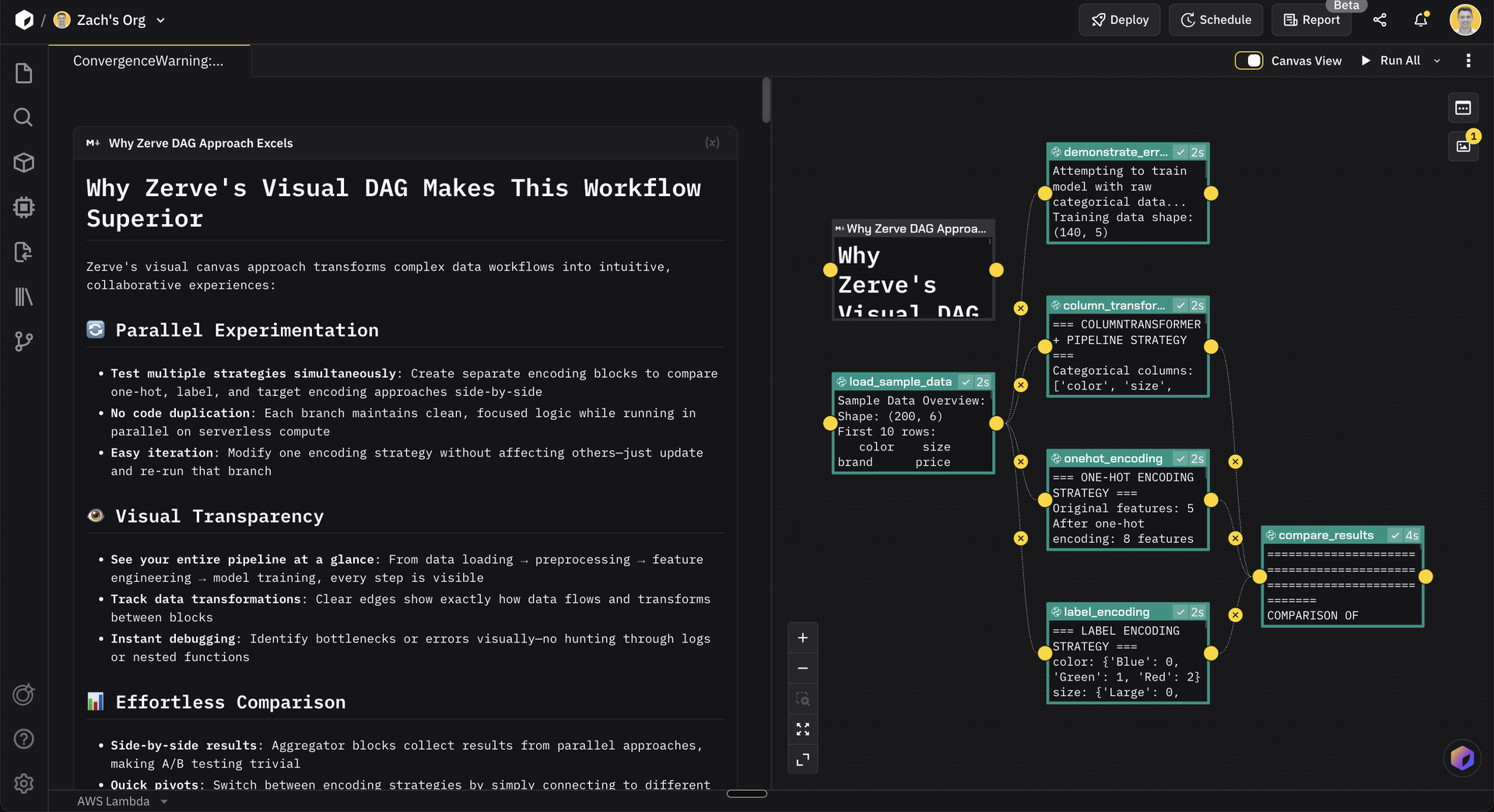Click the fullscreen icon in canvas controls
Screen dimensions: 1494x812
802,729
